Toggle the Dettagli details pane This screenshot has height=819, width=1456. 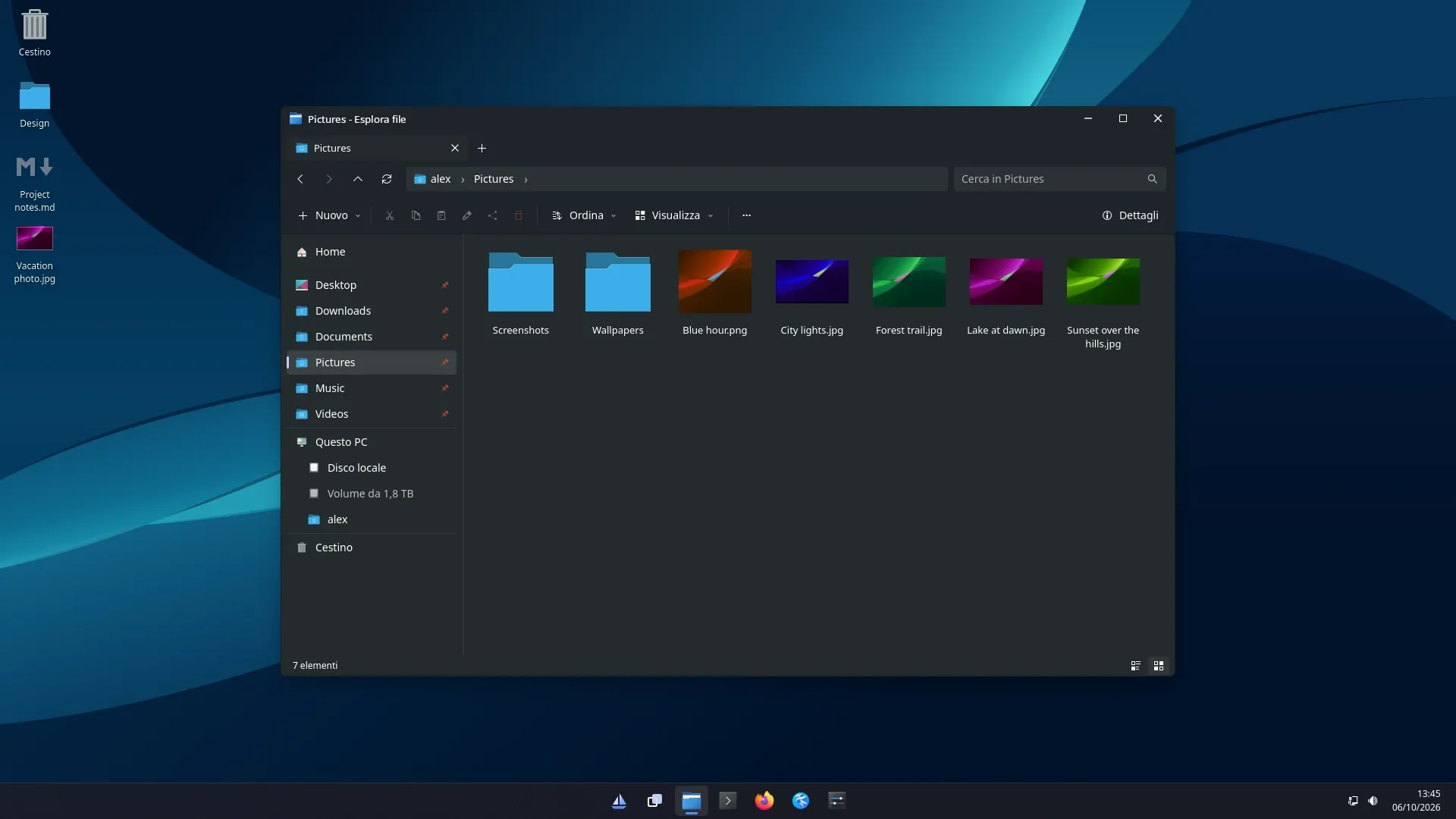tap(1130, 215)
